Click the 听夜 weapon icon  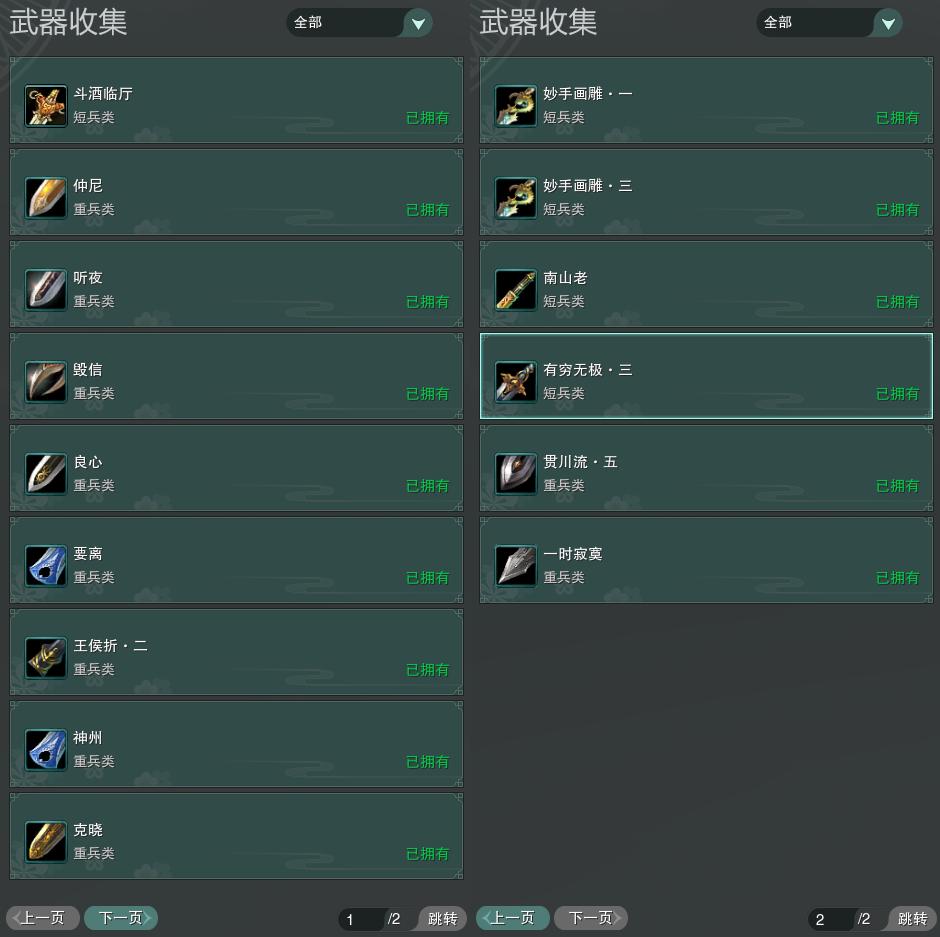pyautogui.click(x=46, y=290)
